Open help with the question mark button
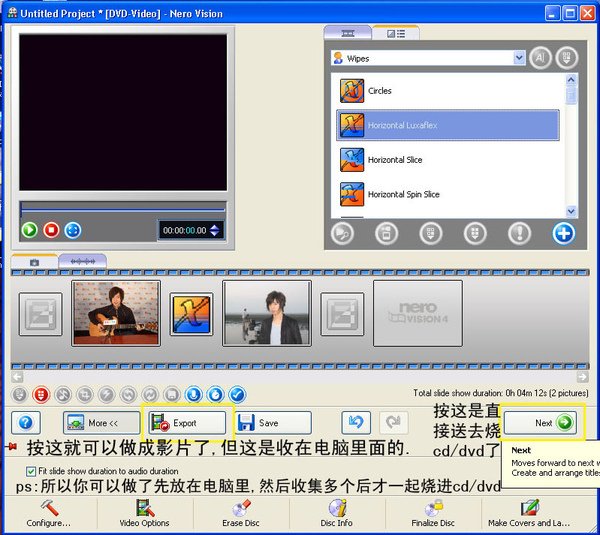Image resolution: width=600 pixels, height=535 pixels. (26, 423)
